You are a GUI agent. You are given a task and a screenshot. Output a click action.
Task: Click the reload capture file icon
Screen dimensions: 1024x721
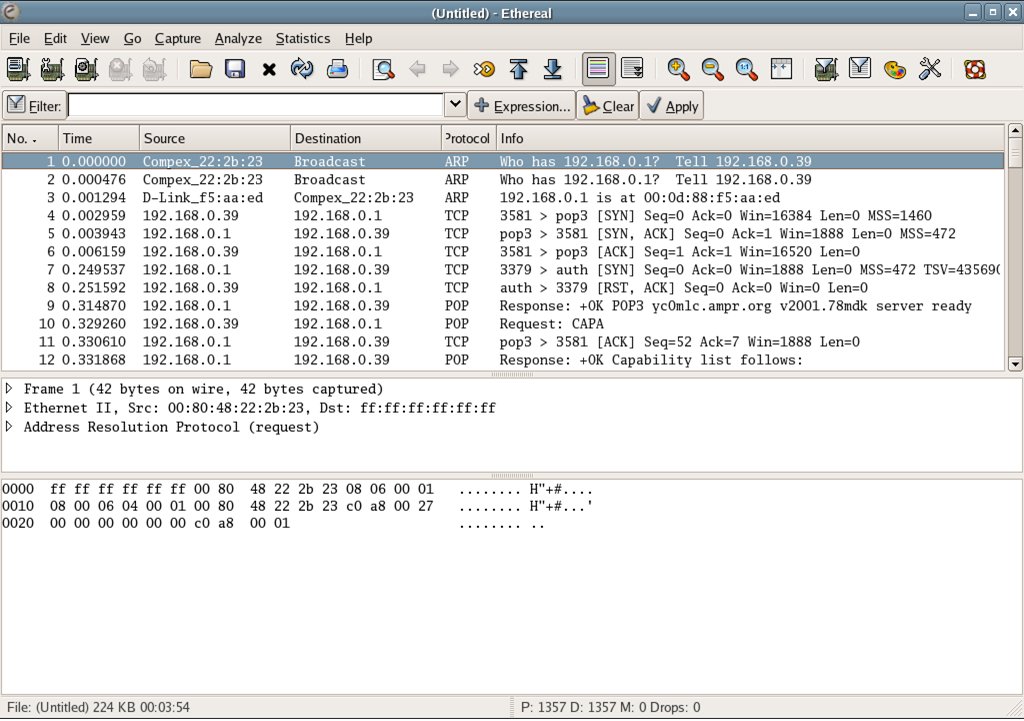[302, 69]
